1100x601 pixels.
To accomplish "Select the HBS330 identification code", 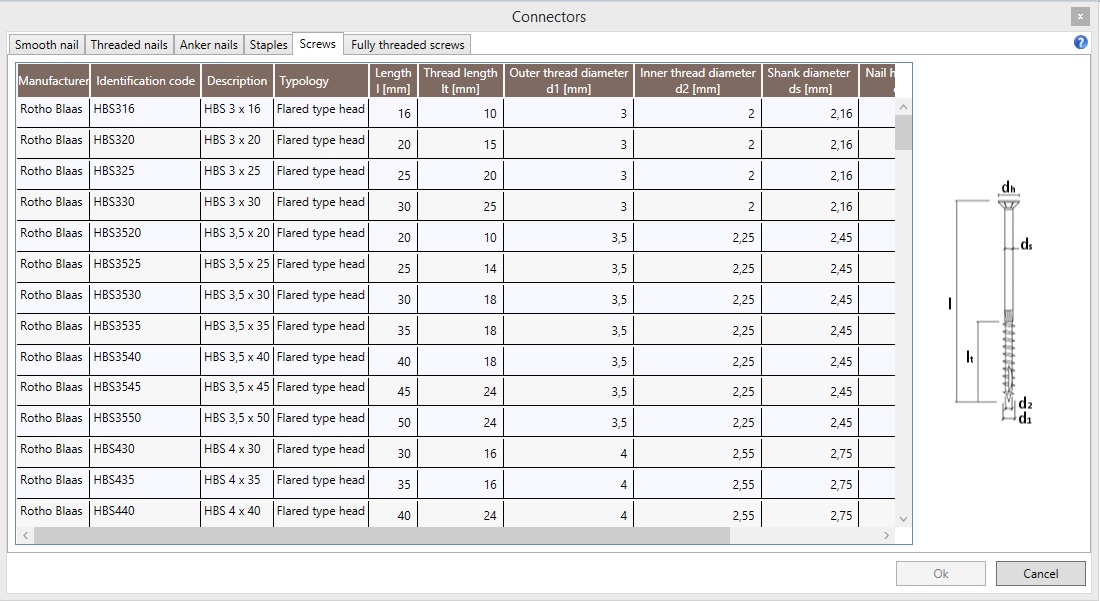I will point(145,205).
